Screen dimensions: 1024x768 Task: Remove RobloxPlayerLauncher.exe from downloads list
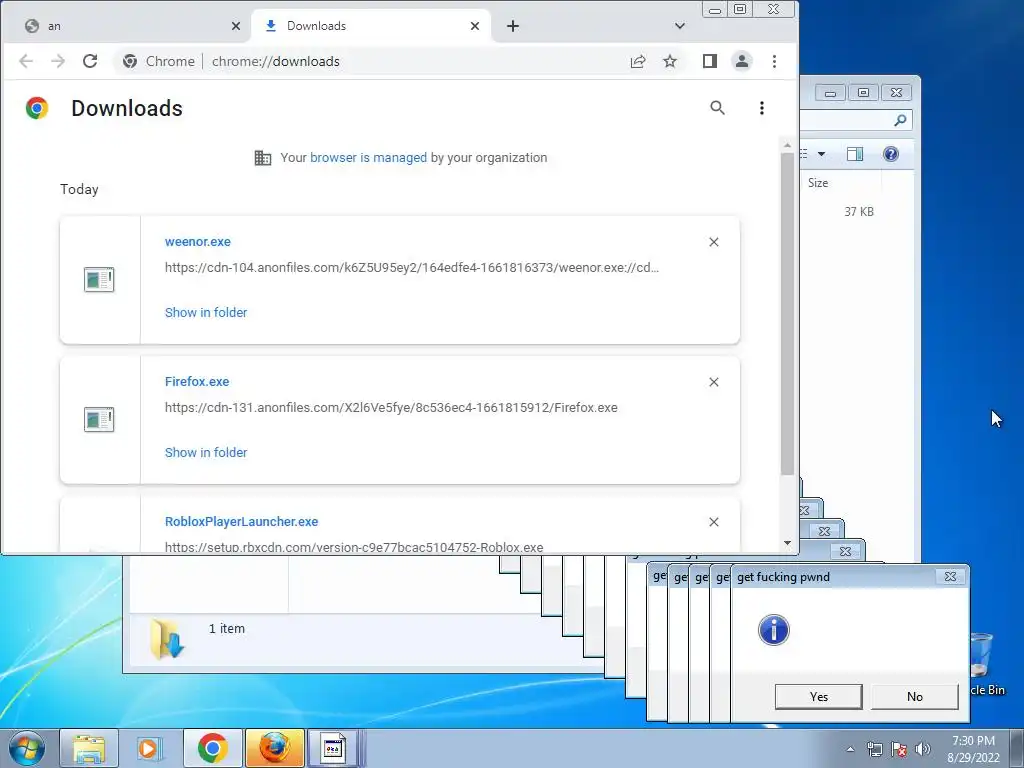coord(714,522)
